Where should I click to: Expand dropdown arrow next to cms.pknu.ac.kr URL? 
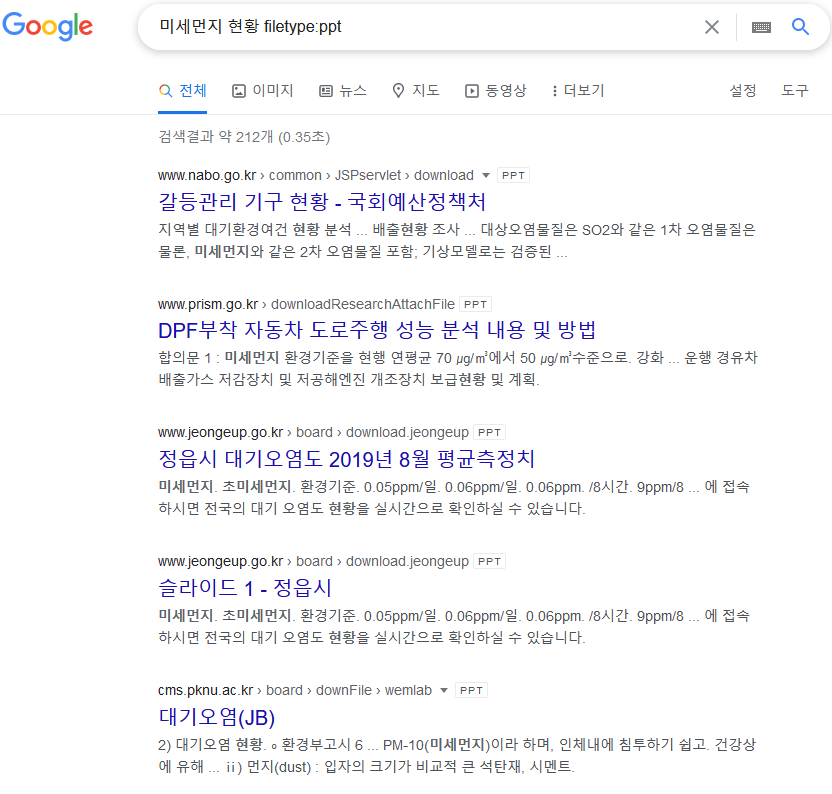pyautogui.click(x=444, y=691)
